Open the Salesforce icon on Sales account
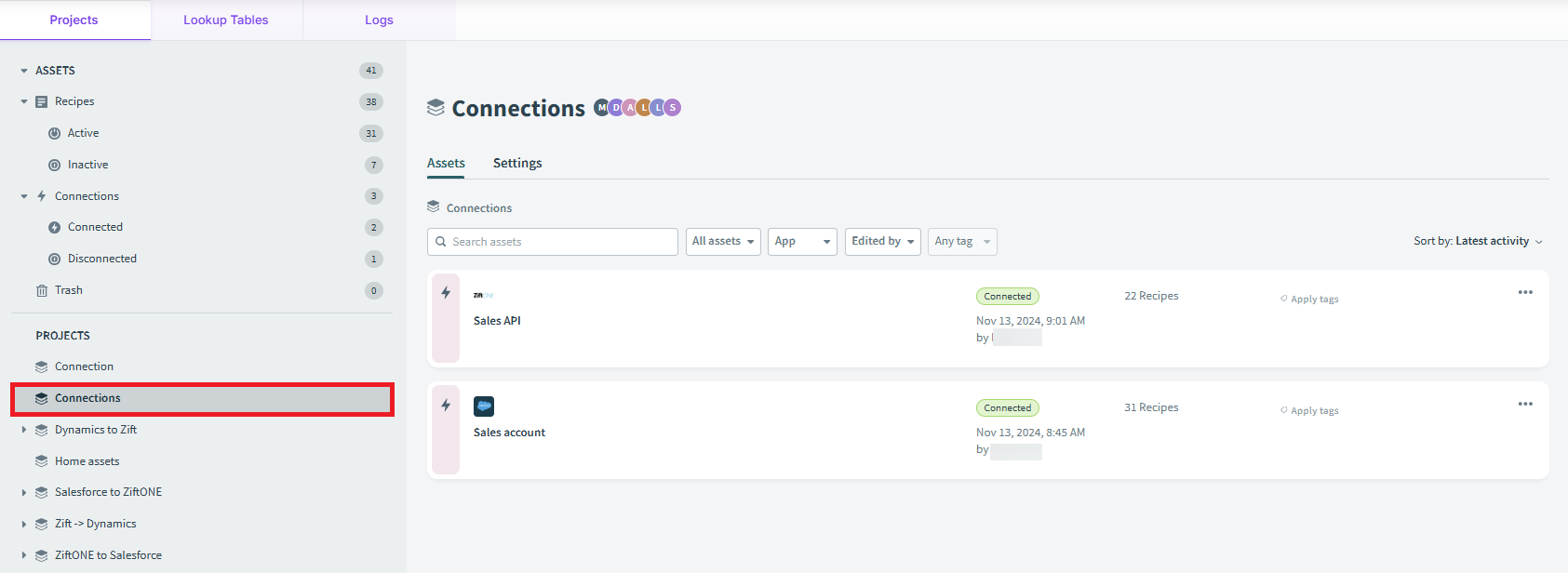 tap(484, 406)
